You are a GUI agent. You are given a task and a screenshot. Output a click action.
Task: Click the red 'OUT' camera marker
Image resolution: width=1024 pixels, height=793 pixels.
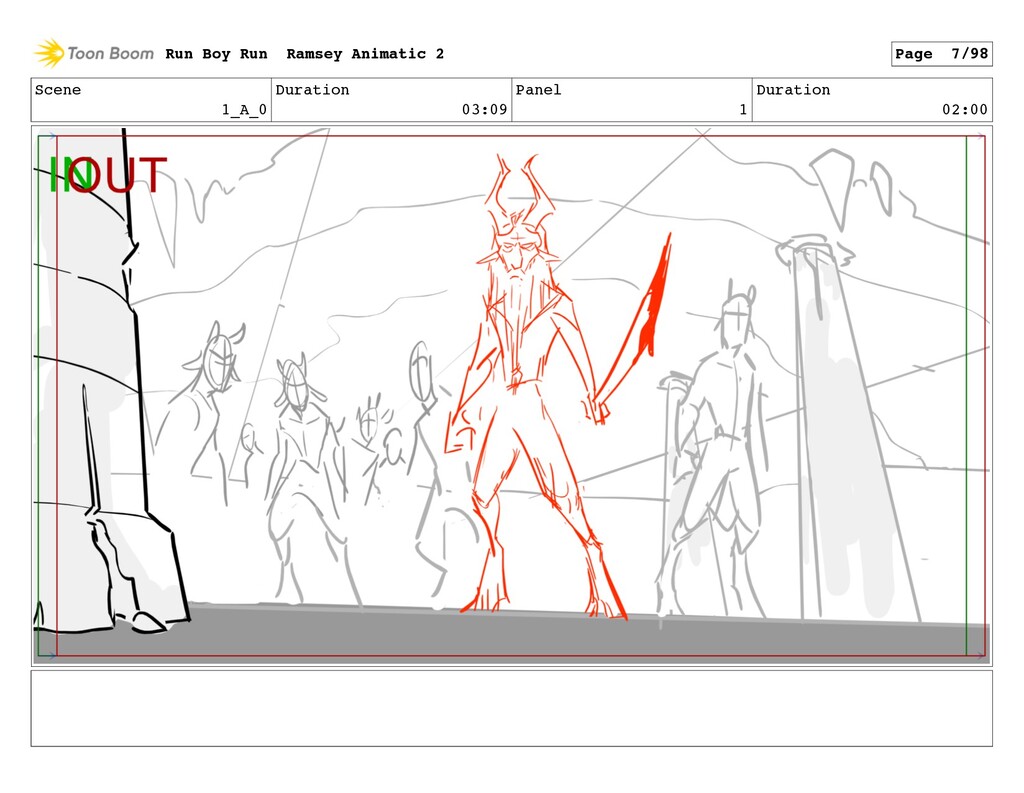(118, 175)
